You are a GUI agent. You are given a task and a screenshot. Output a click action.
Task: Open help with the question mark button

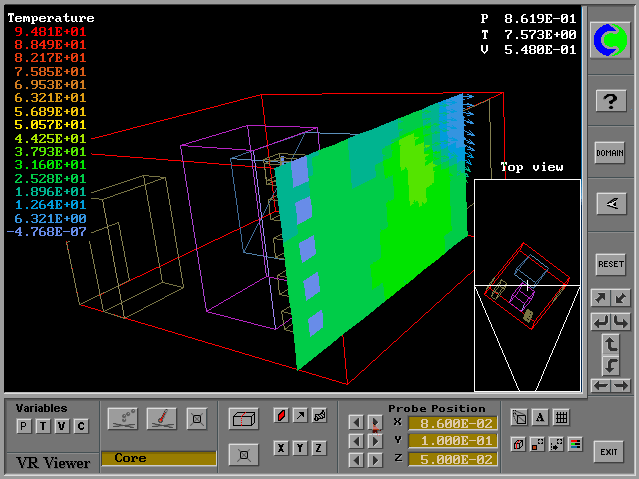(x=610, y=101)
